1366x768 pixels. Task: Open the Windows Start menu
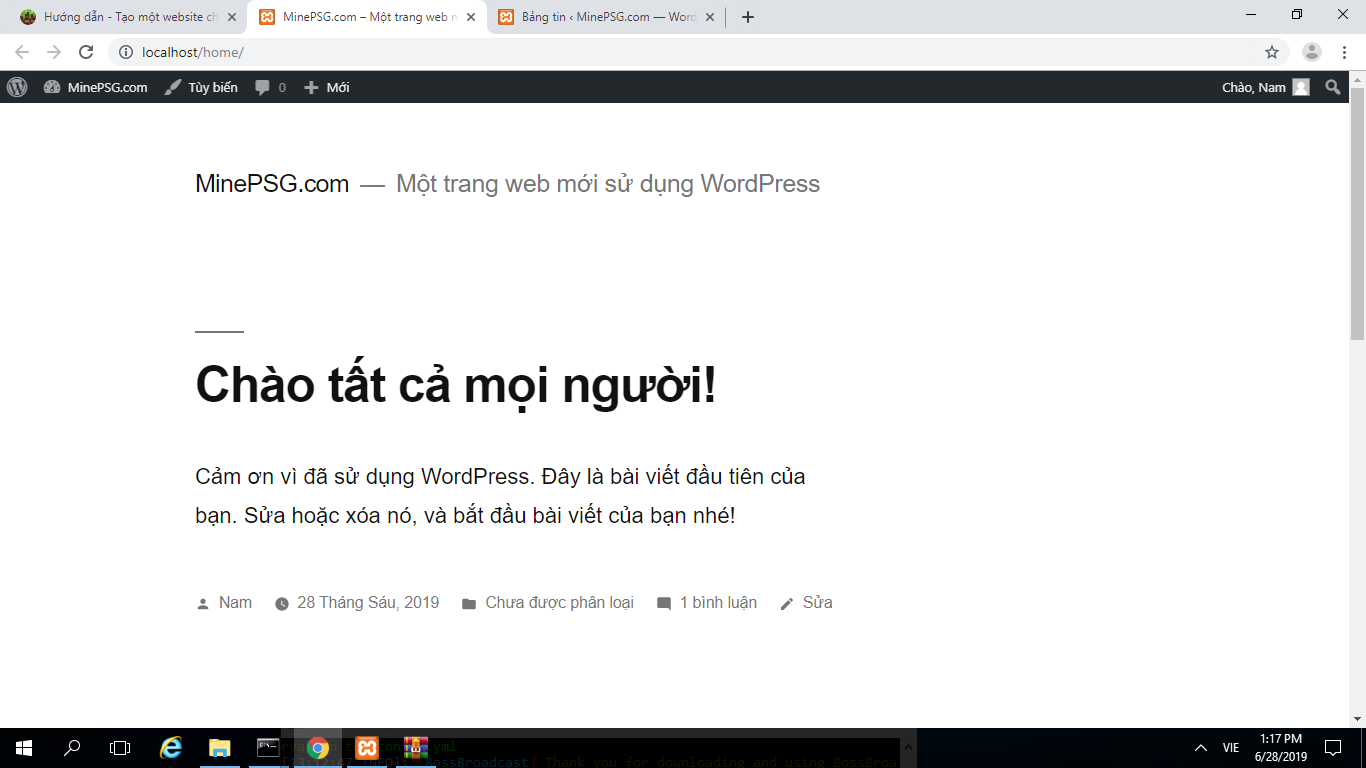point(24,747)
